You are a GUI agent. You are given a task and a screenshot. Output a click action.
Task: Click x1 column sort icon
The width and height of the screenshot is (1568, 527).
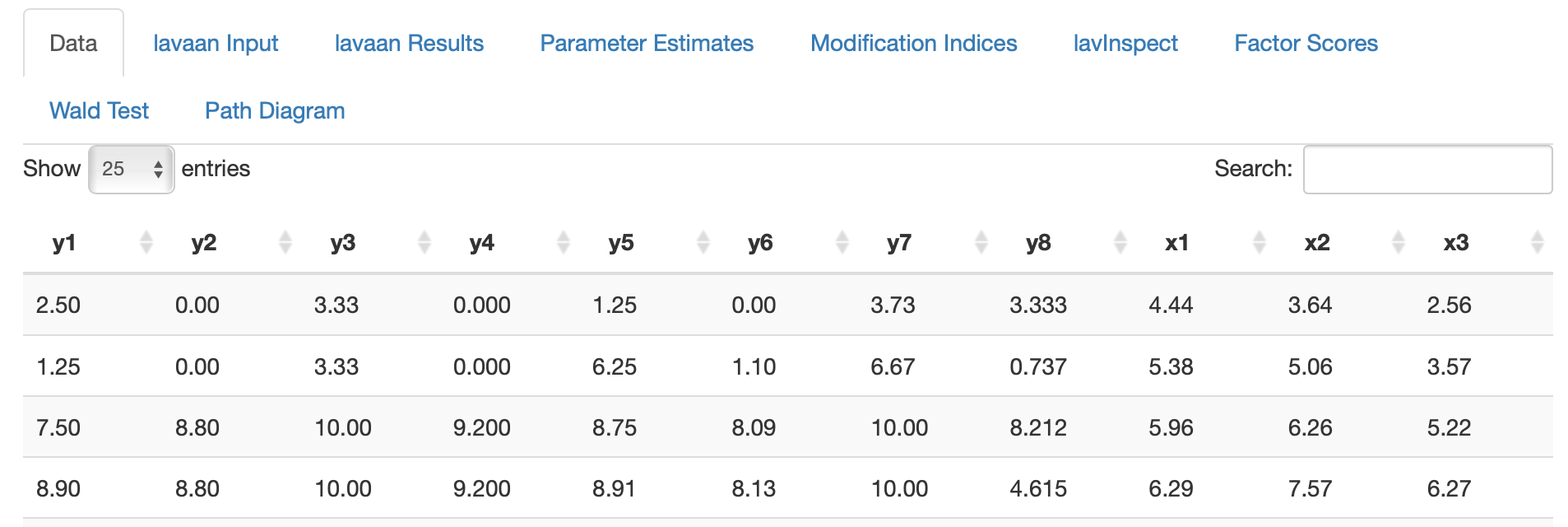(x=1260, y=242)
